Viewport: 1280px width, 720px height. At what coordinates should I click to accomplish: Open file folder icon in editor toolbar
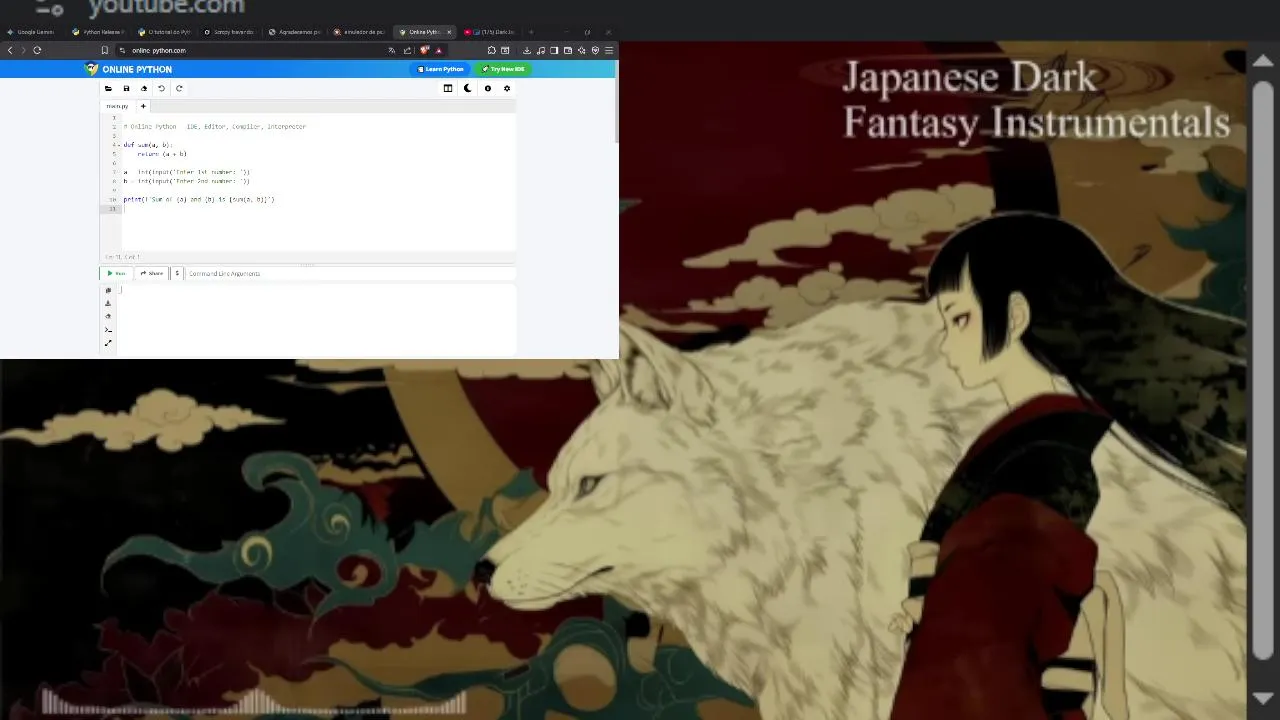(108, 88)
